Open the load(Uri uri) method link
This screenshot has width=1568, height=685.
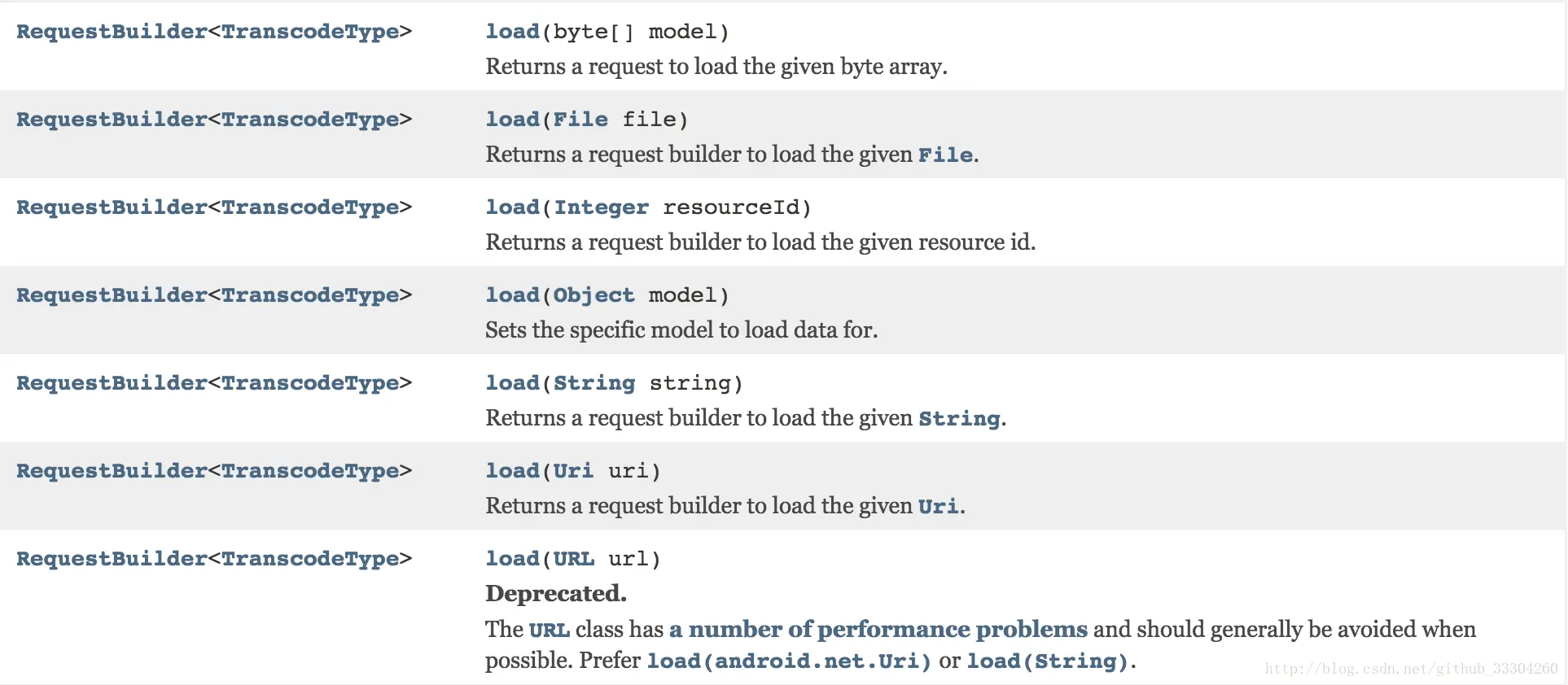click(x=512, y=471)
